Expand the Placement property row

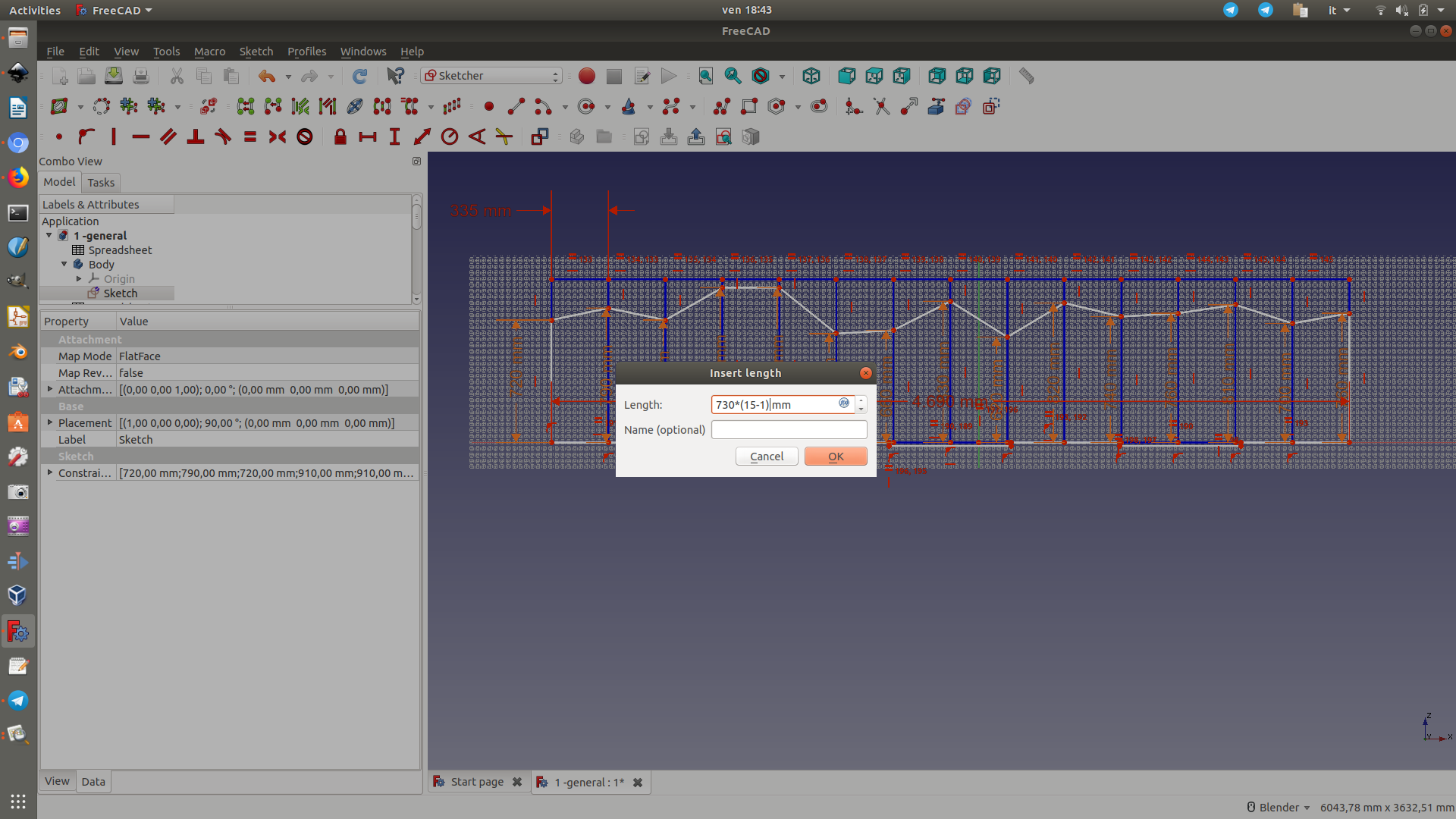pyautogui.click(x=50, y=422)
